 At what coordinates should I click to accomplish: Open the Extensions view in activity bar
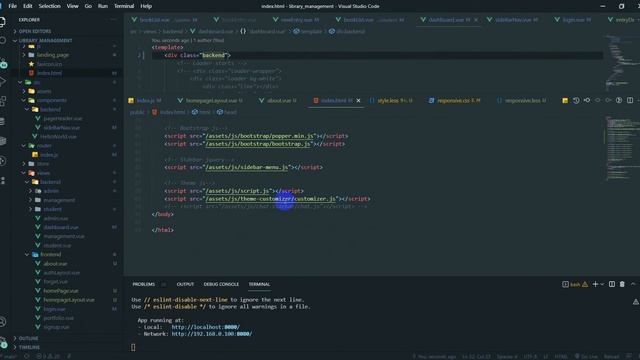(x=2, y=101)
